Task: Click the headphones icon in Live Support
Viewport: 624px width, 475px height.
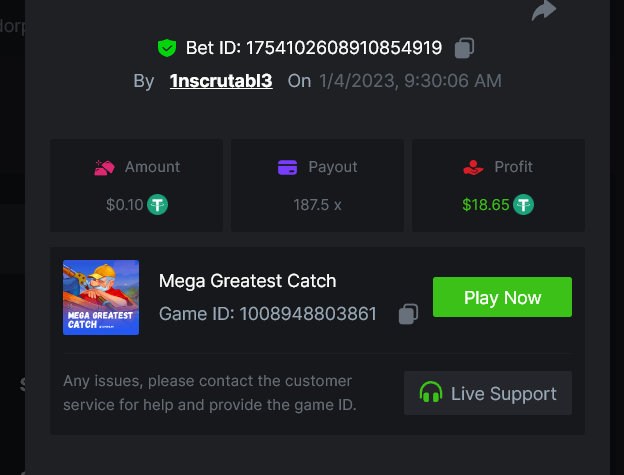Action: 431,393
